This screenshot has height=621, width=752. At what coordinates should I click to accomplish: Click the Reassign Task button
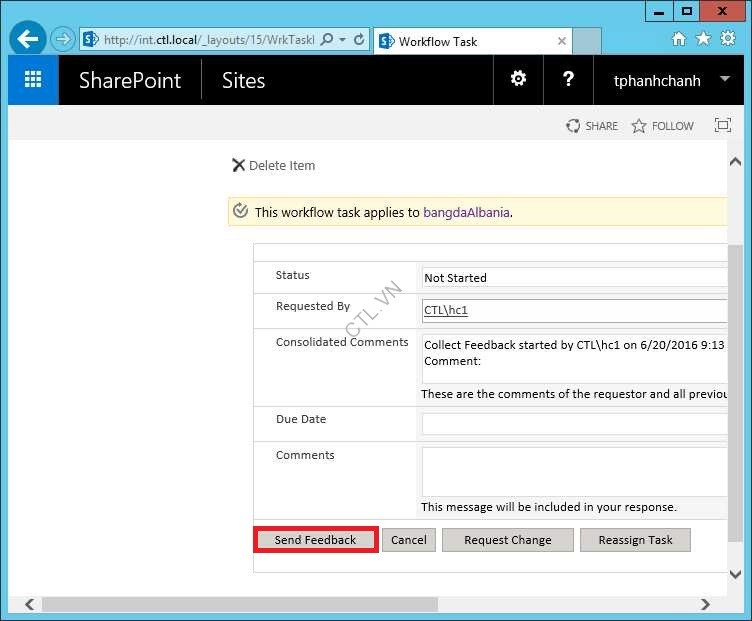pos(635,540)
